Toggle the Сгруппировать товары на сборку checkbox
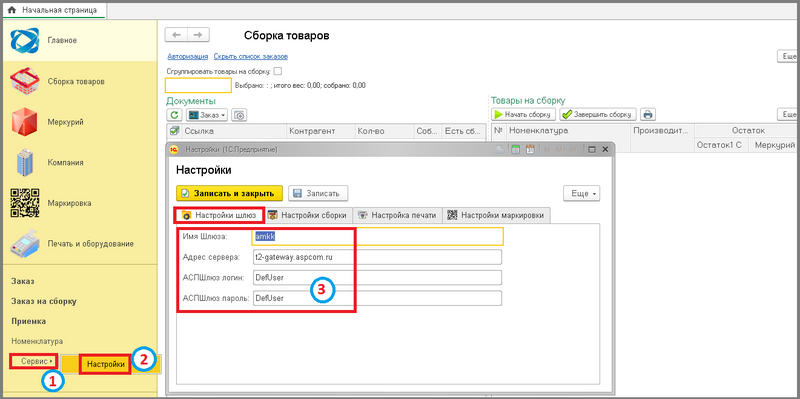 (x=278, y=71)
